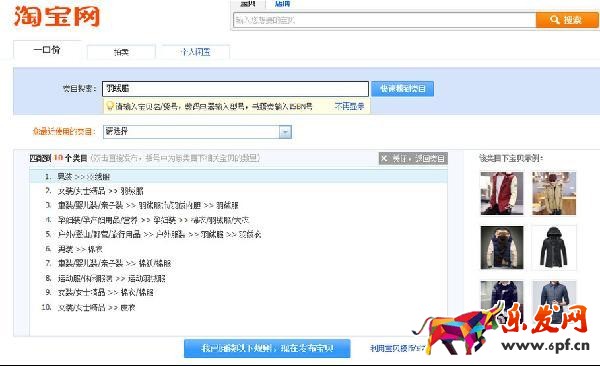Image resolution: width=600 pixels, height=366 pixels.
Task: Open the 拍卖 tab
Action: click(x=121, y=52)
